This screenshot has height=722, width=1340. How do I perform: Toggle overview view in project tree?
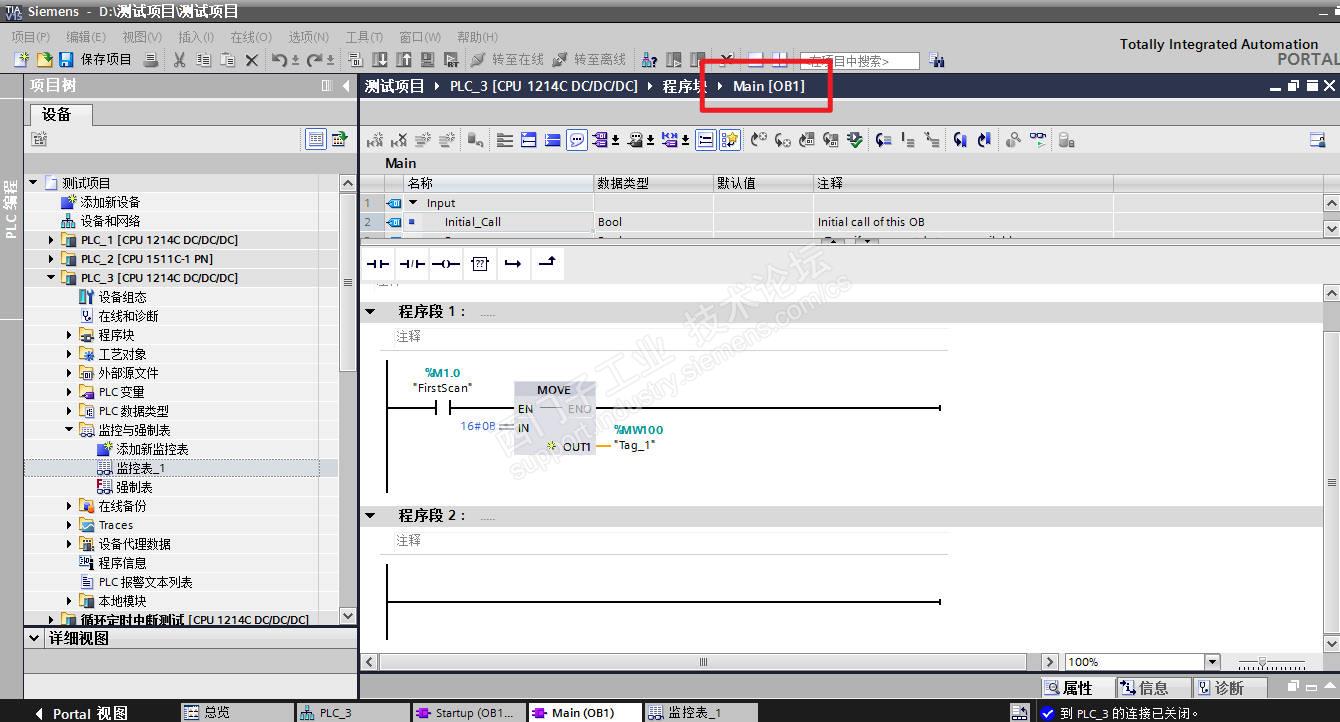[316, 139]
